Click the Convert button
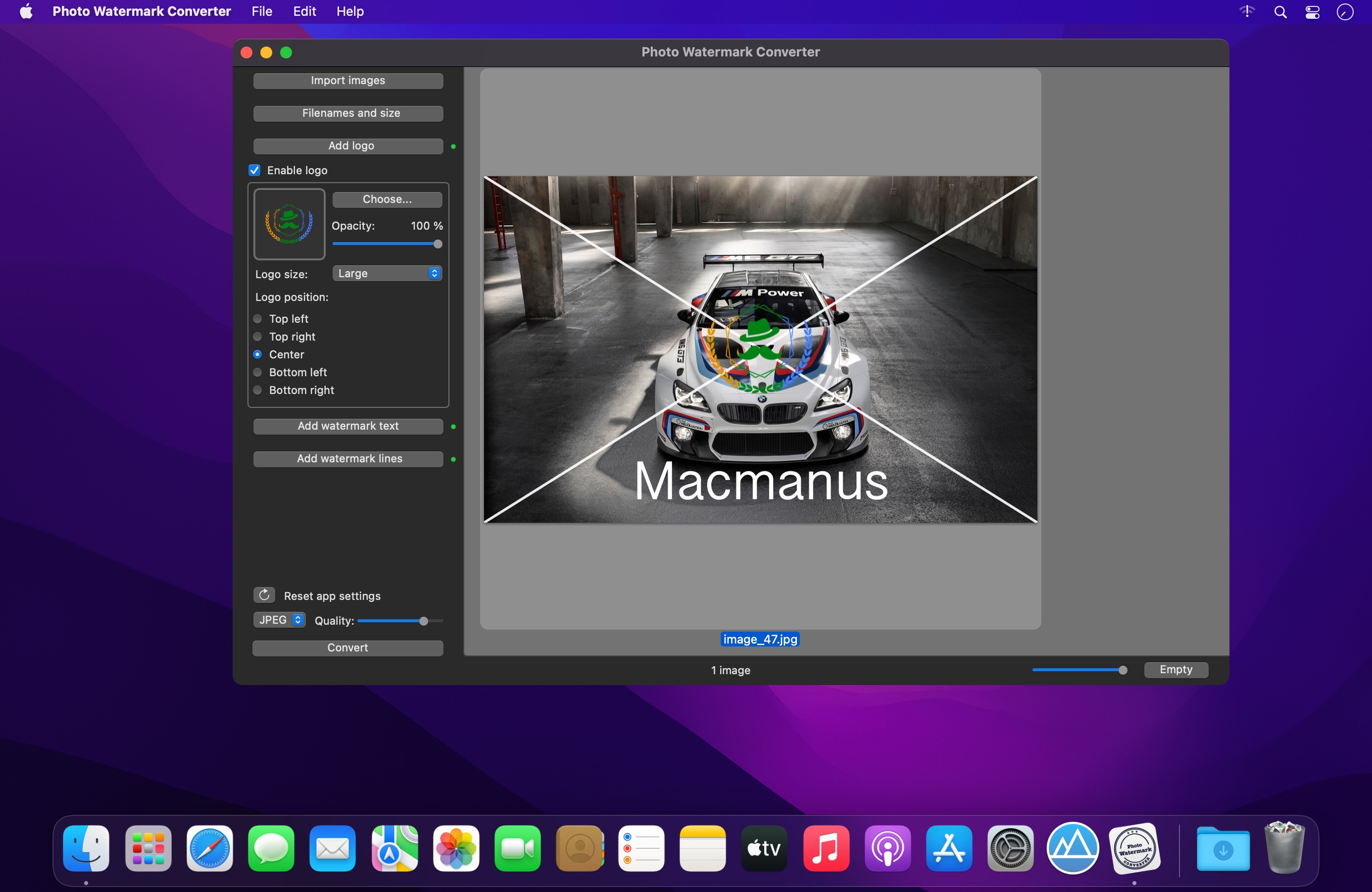1372x892 pixels. tap(347, 647)
